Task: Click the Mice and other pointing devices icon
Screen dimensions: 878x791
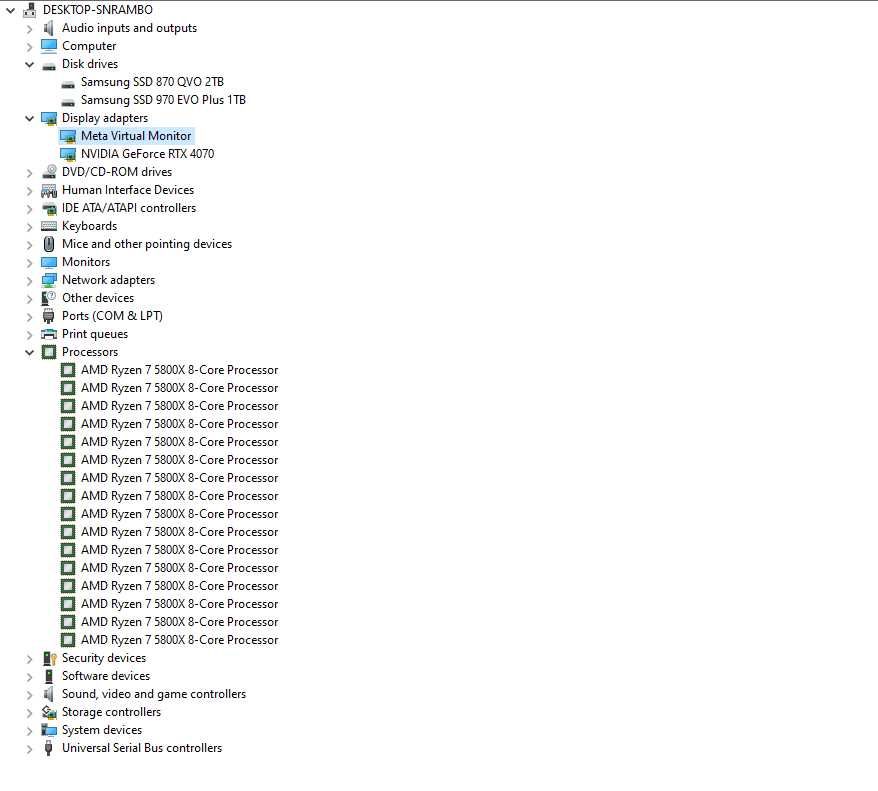Action: coord(49,244)
